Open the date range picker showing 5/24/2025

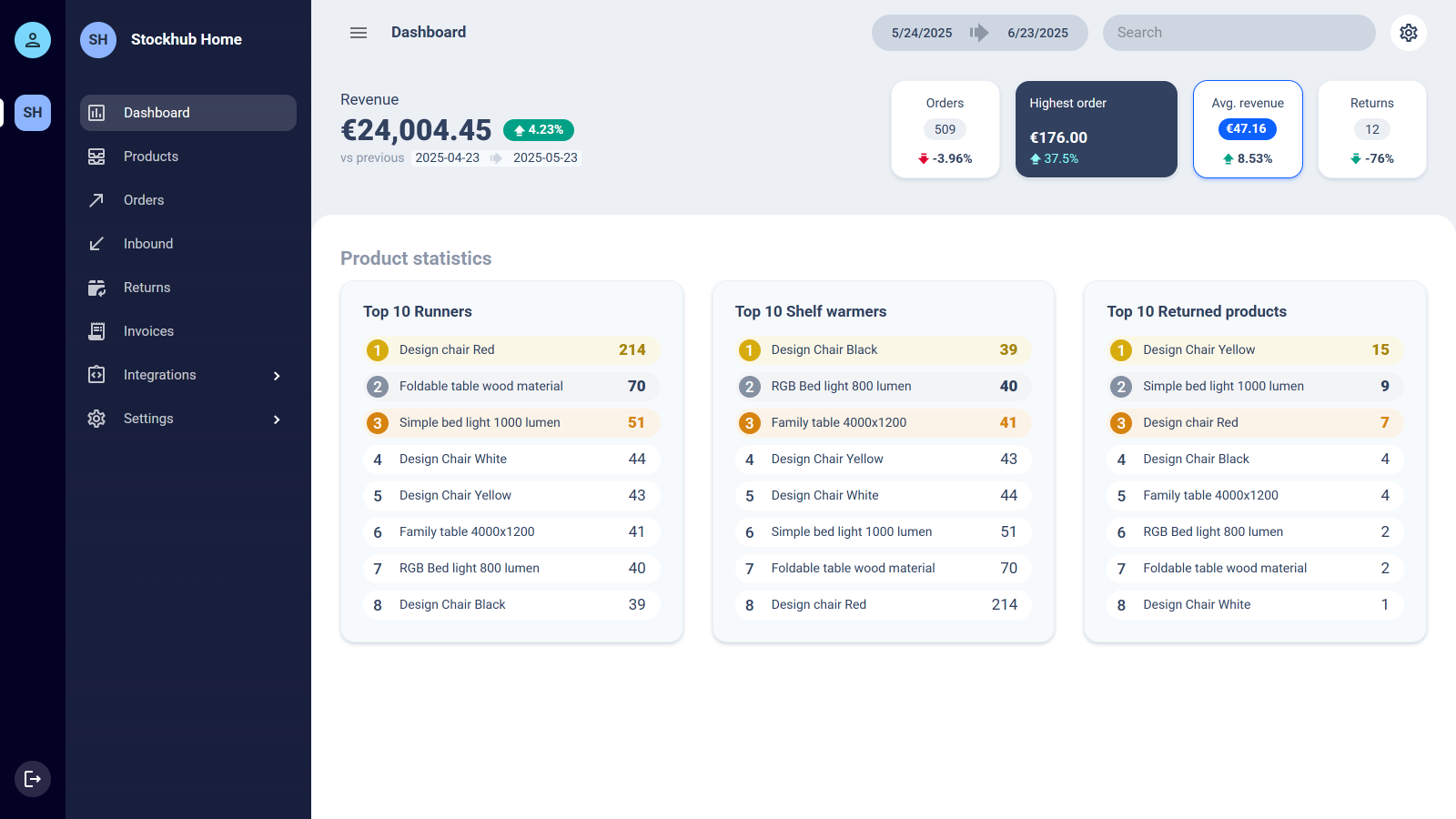[x=921, y=32]
